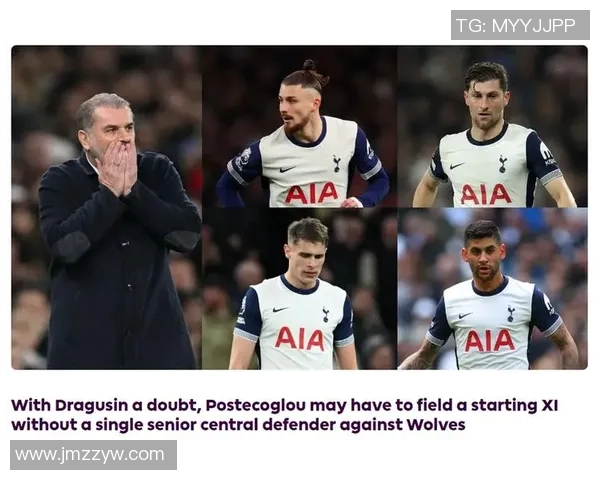Click the AIA logo on the tattooed player's shirt
Screen dimensions: 600x480
coord(489,341)
